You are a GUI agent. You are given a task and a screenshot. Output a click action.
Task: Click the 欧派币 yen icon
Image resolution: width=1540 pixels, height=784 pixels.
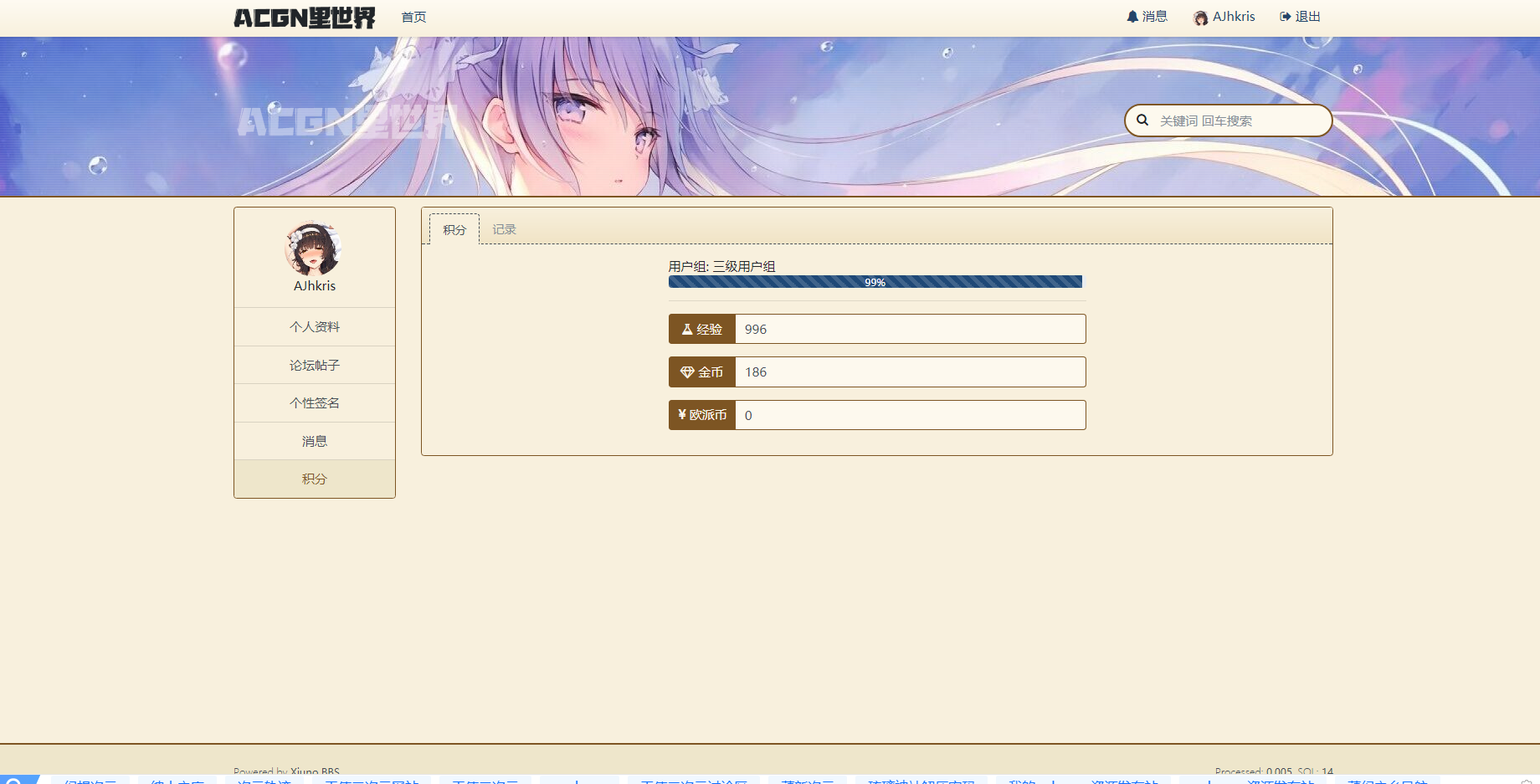(x=682, y=415)
